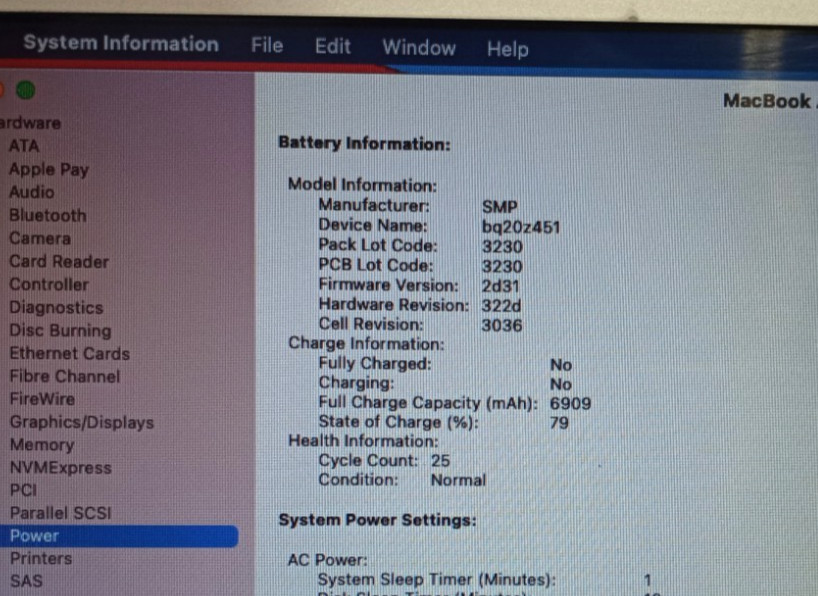Click the System Sleep Timer (Minutes) label
Image resolution: width=818 pixels, height=596 pixels.
pos(437,579)
